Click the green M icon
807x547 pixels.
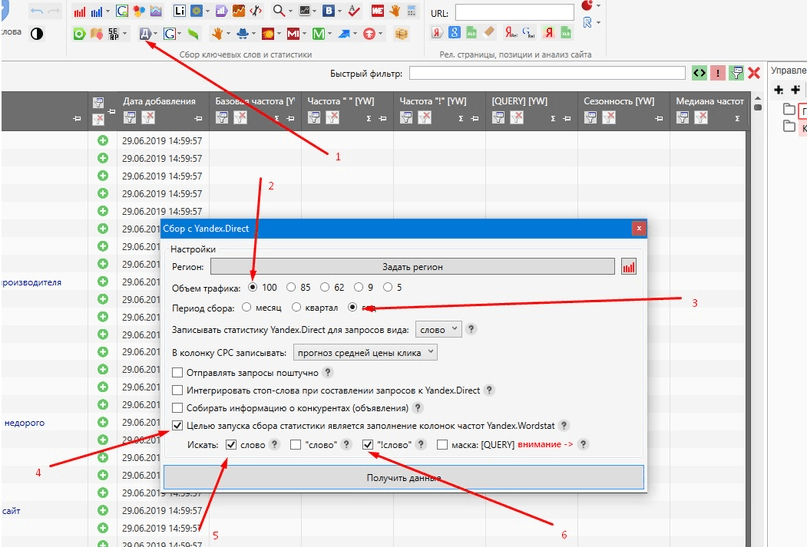click(319, 34)
